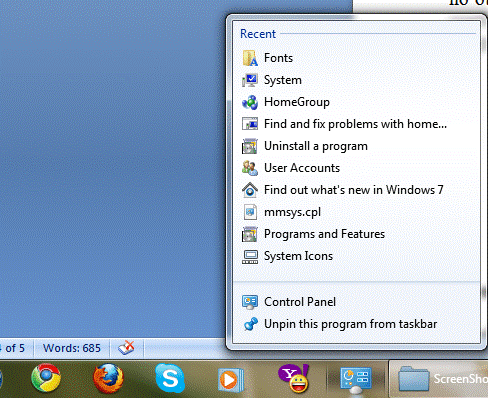Click the Windows 7 what's new house icon
This screenshot has height=398, width=488.
click(x=250, y=190)
